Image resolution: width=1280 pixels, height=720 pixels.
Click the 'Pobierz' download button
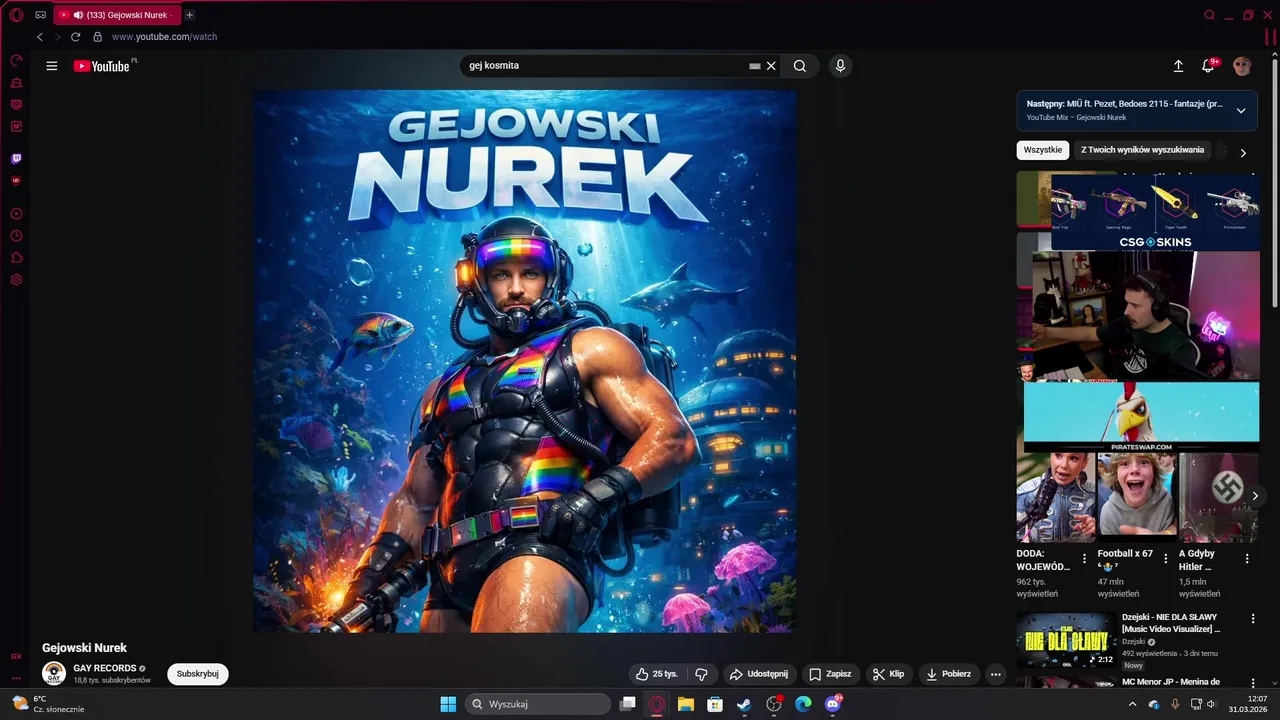pyautogui.click(x=949, y=674)
